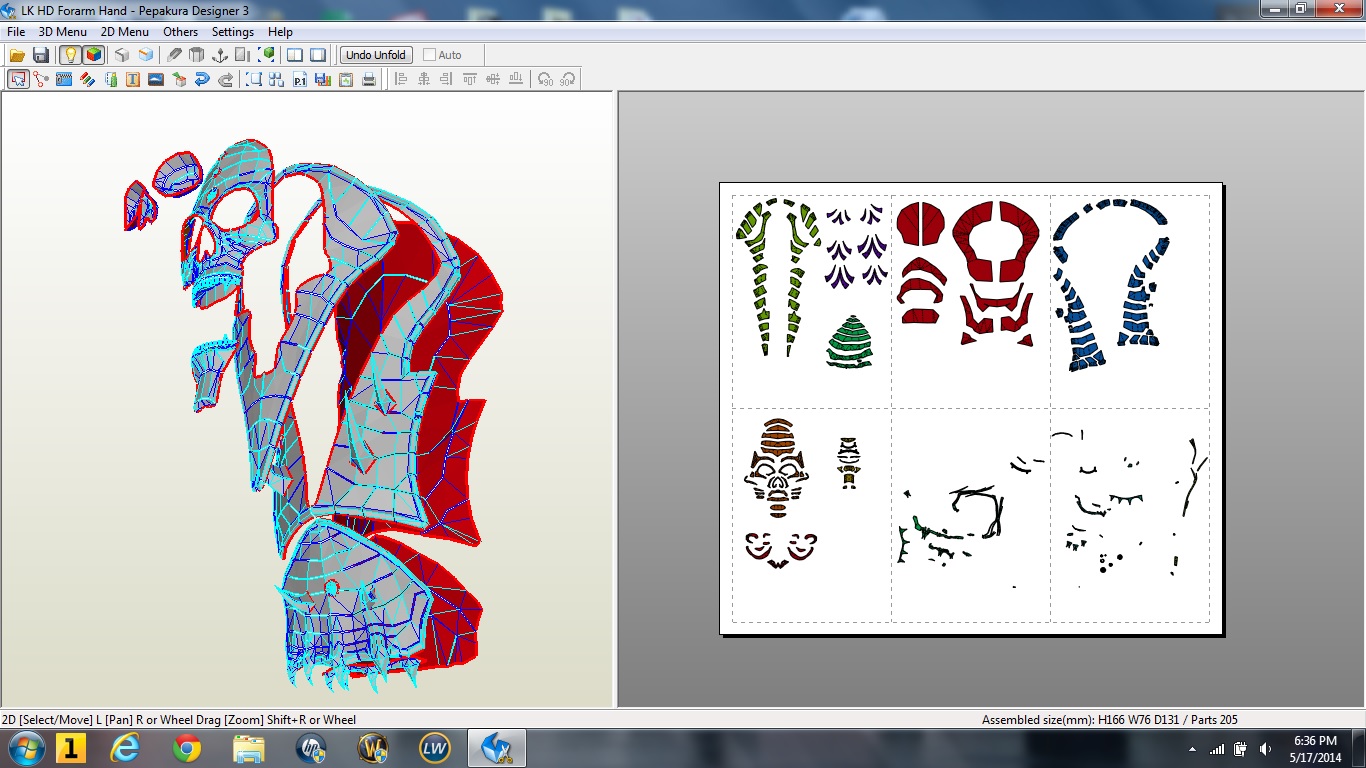The height and width of the screenshot is (768, 1366).
Task: Click the green cube with corner brackets icon
Action: 266,55
